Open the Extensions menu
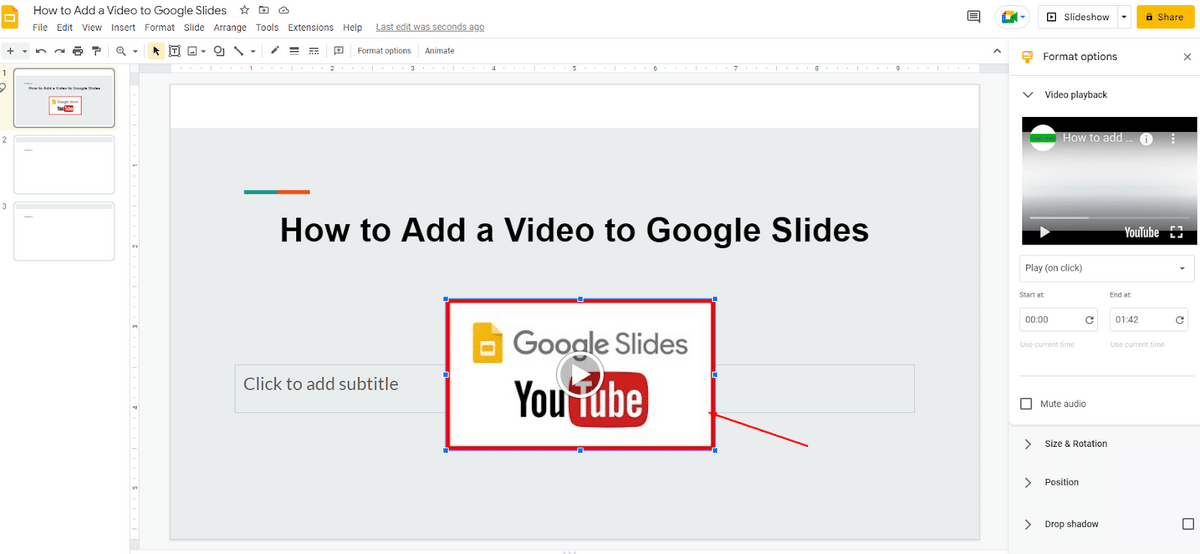This screenshot has height=554, width=1200. [x=311, y=28]
